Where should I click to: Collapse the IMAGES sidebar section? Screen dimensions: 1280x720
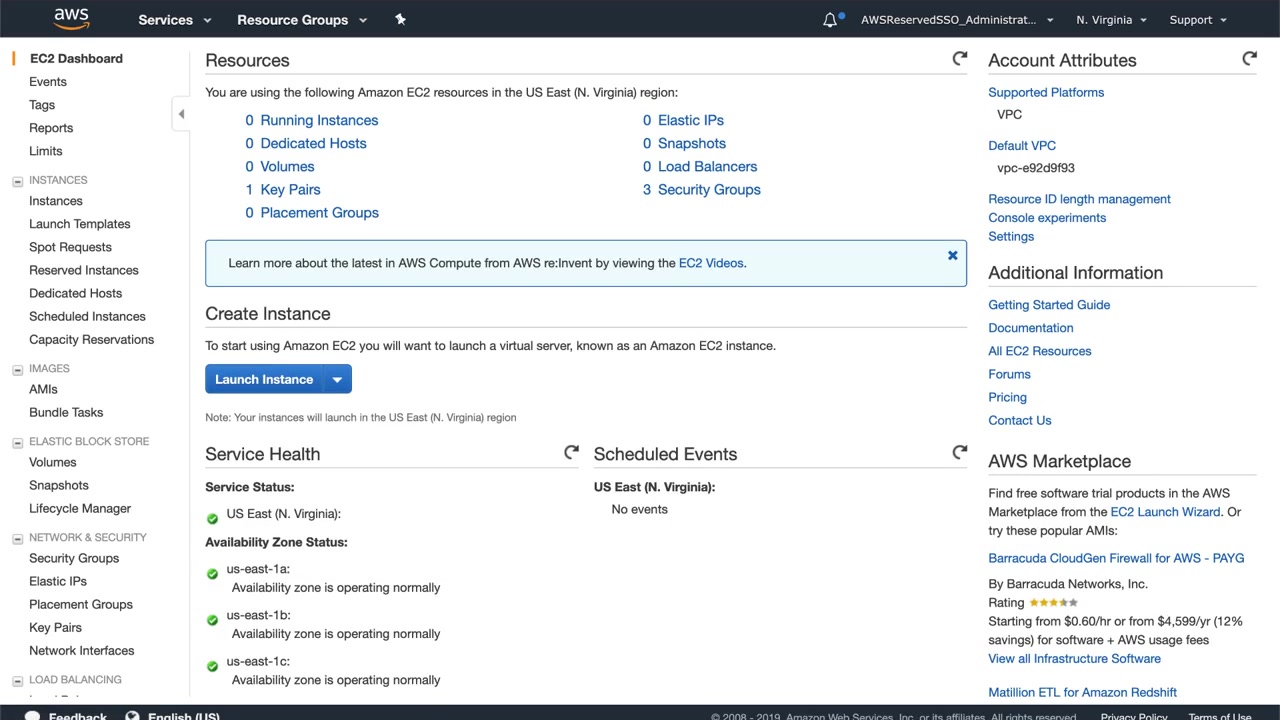click(x=18, y=369)
